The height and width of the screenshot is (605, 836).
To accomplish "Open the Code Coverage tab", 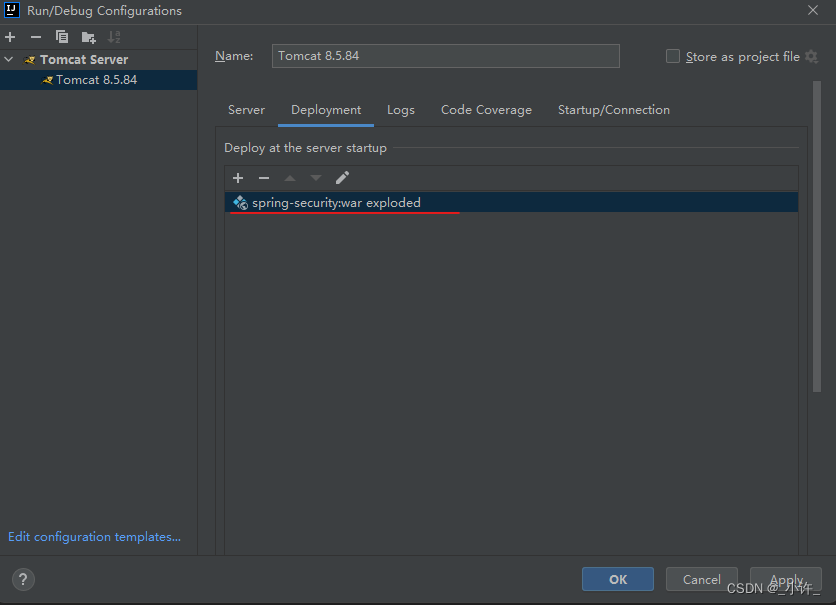I will [x=486, y=110].
